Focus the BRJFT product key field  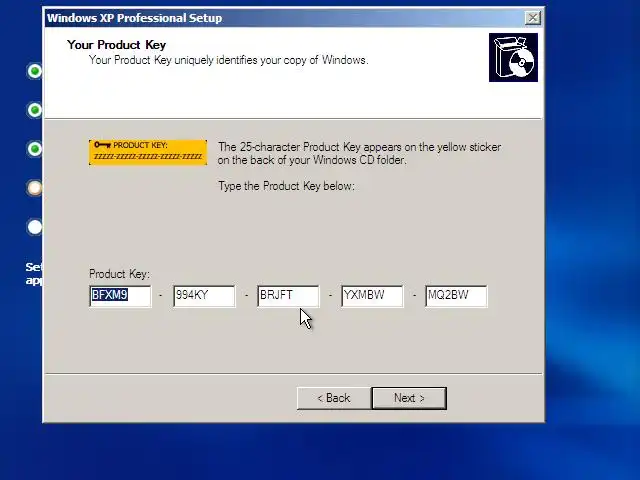point(288,296)
